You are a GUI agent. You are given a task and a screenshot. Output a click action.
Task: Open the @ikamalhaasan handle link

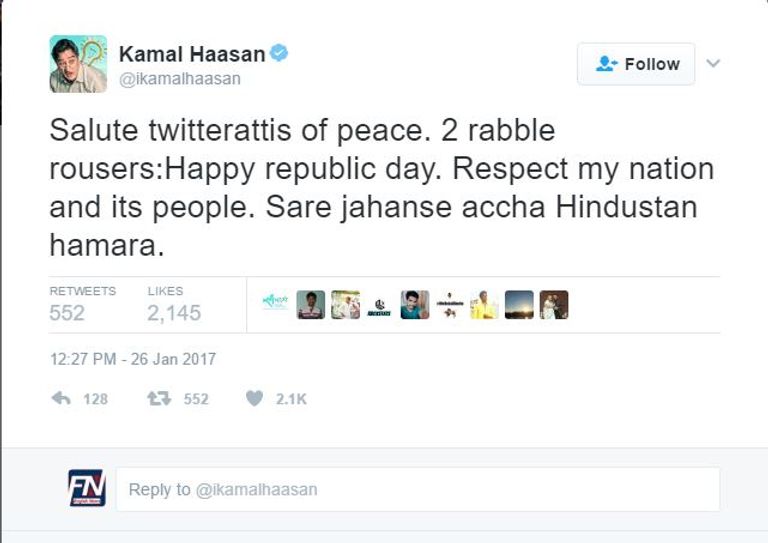(180, 79)
